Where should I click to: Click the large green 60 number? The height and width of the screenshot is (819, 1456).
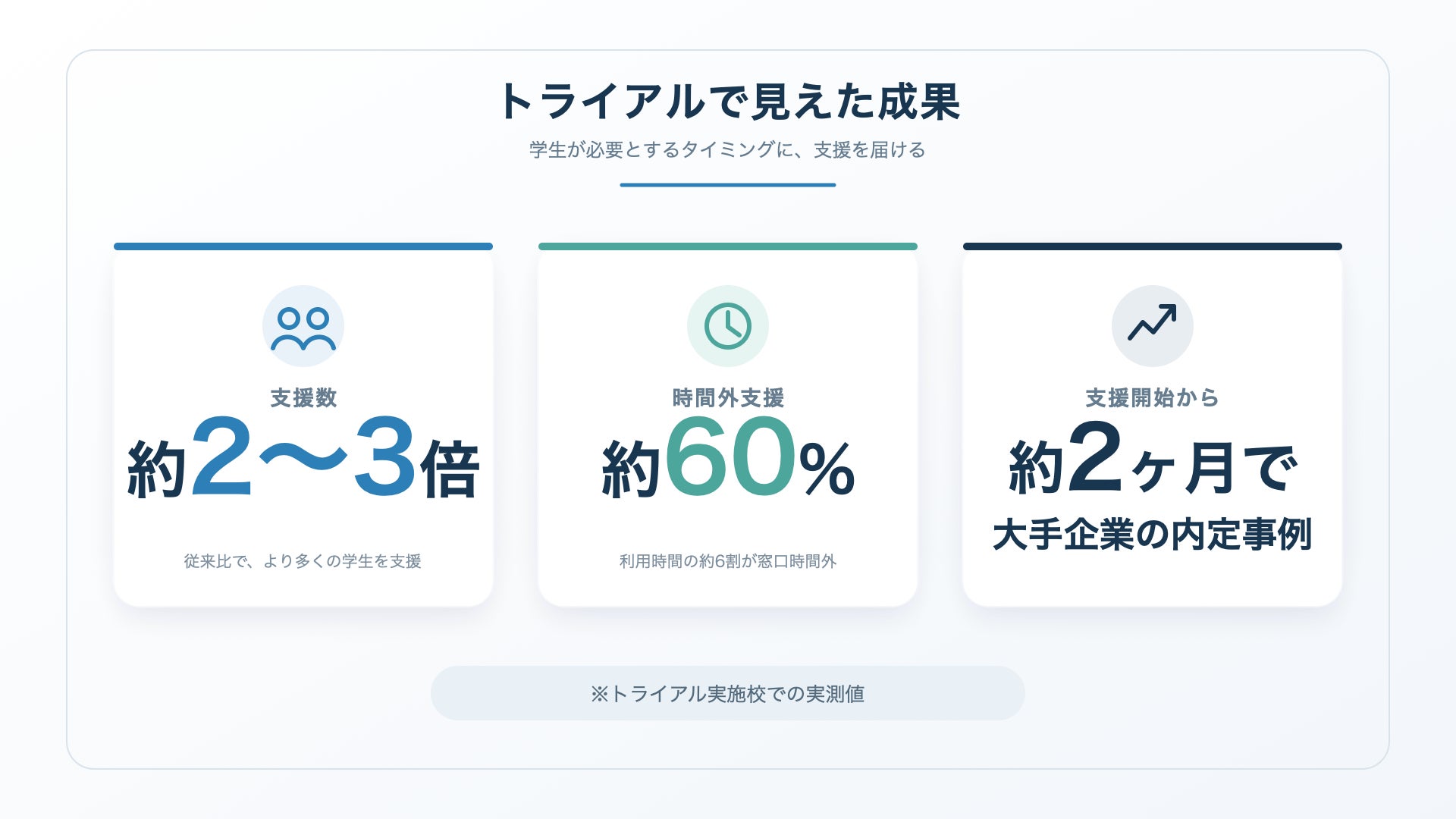click(731, 457)
